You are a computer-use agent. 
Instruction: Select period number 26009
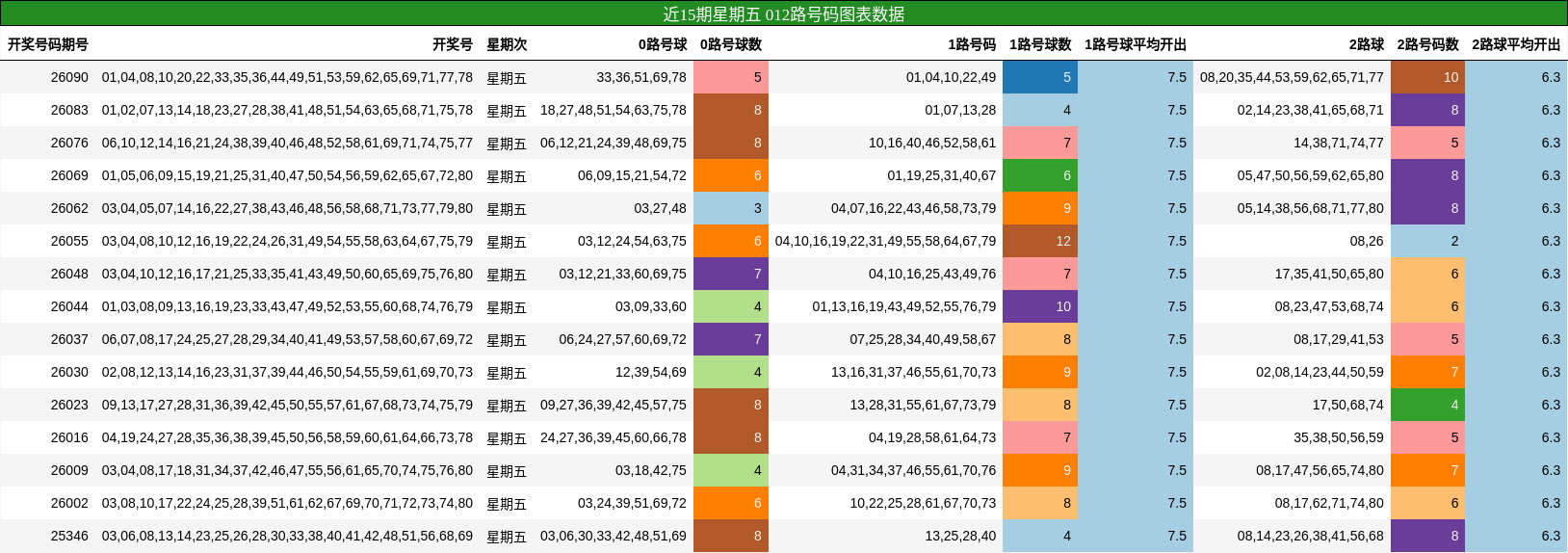69,470
